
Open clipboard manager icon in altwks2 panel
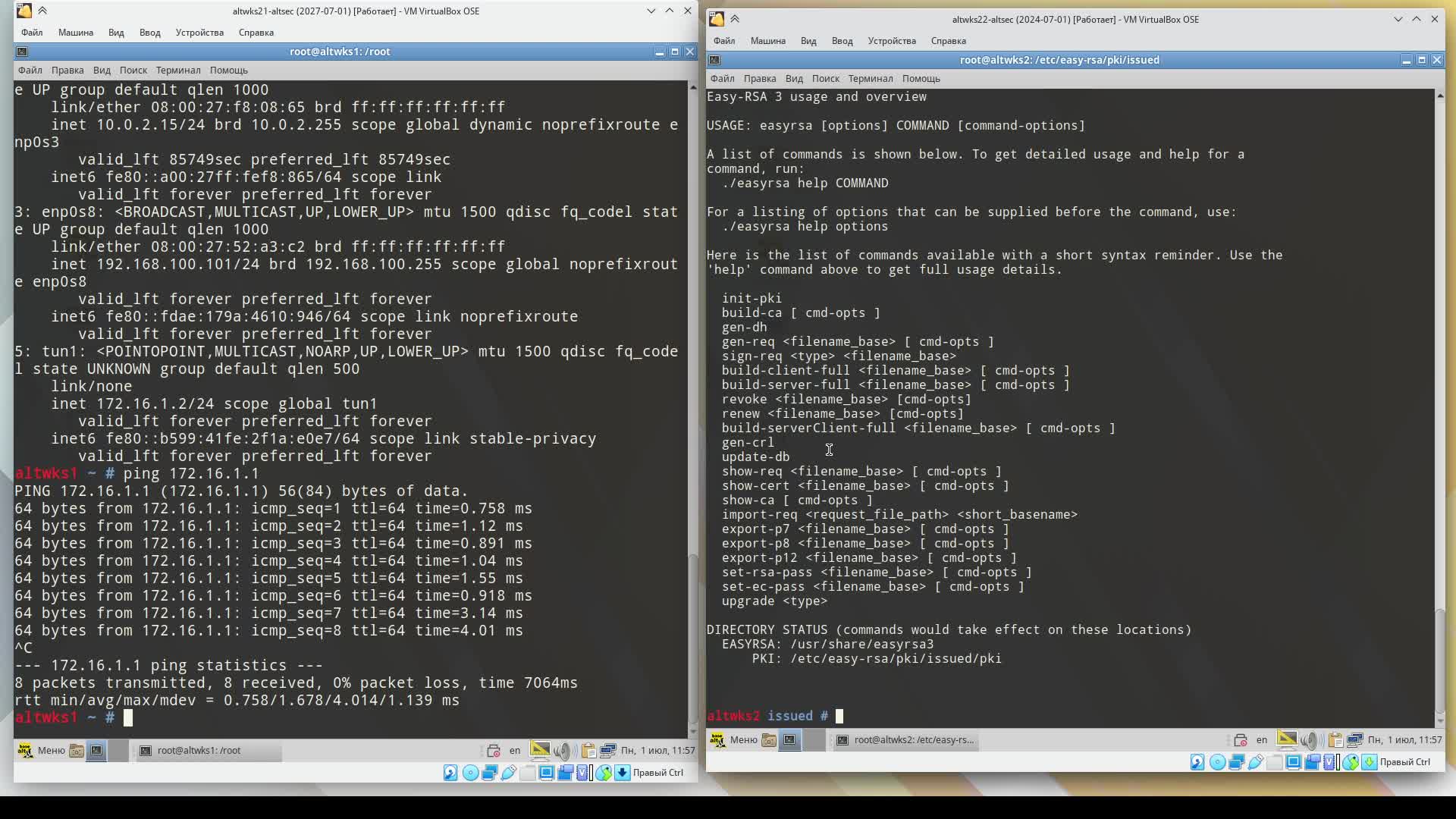pos(1335,740)
